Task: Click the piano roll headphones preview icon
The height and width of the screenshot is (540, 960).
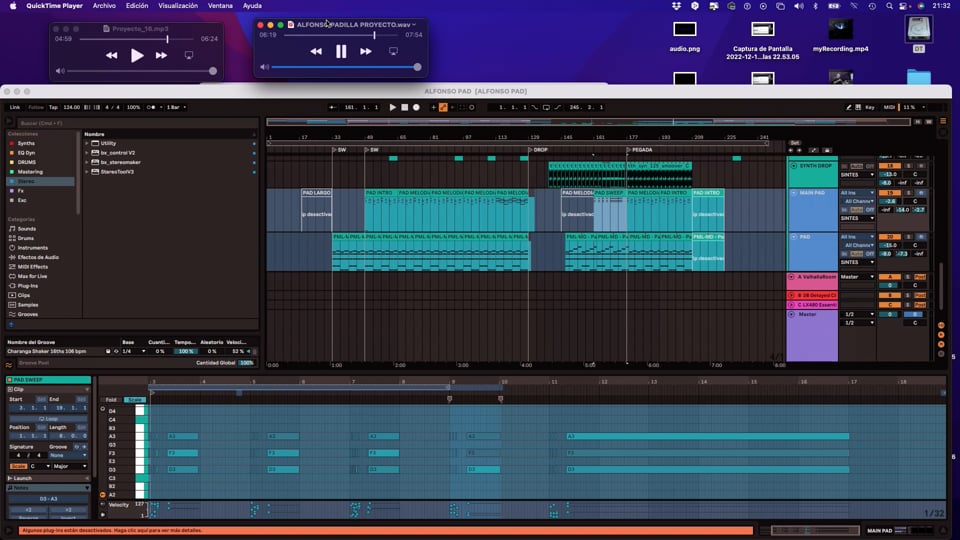Action: point(102,408)
